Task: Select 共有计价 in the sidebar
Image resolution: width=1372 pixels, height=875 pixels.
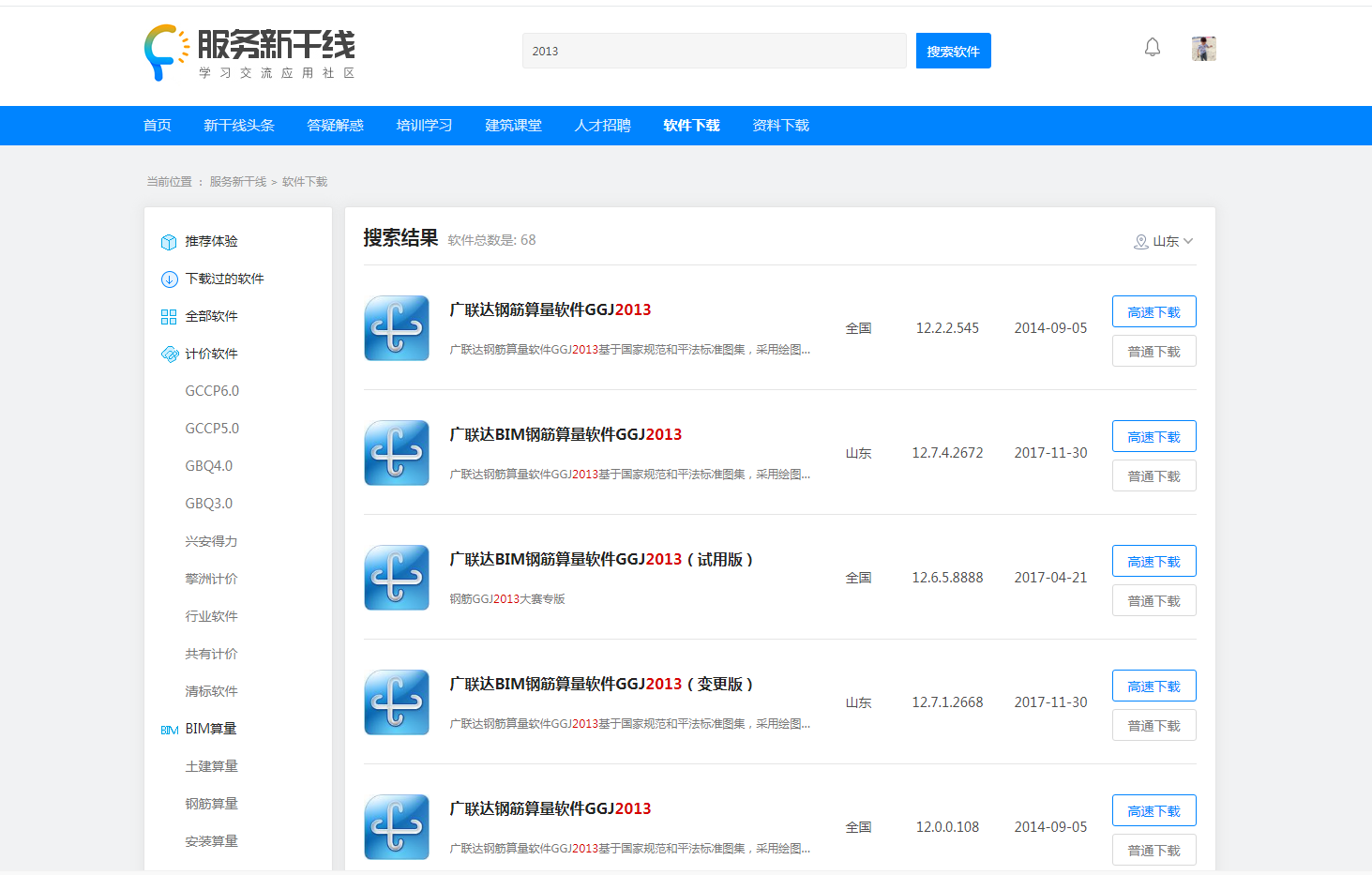Action: [x=212, y=654]
